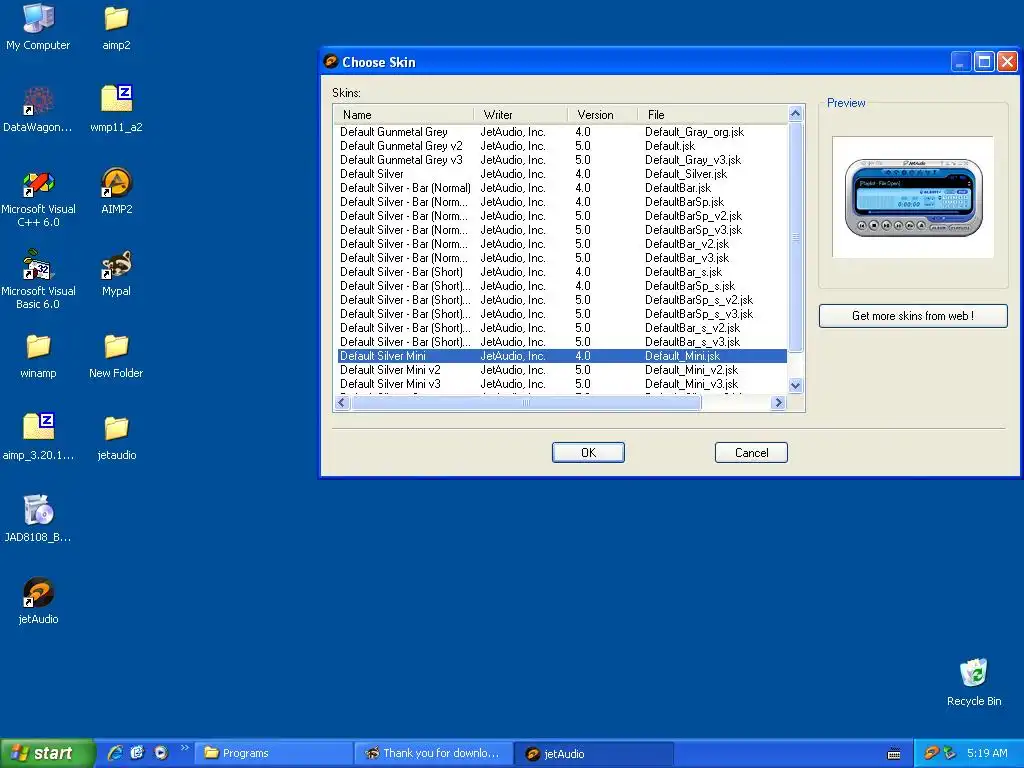
Task: Click the horizontal scroll right arrow
Action: pyautogui.click(x=778, y=402)
